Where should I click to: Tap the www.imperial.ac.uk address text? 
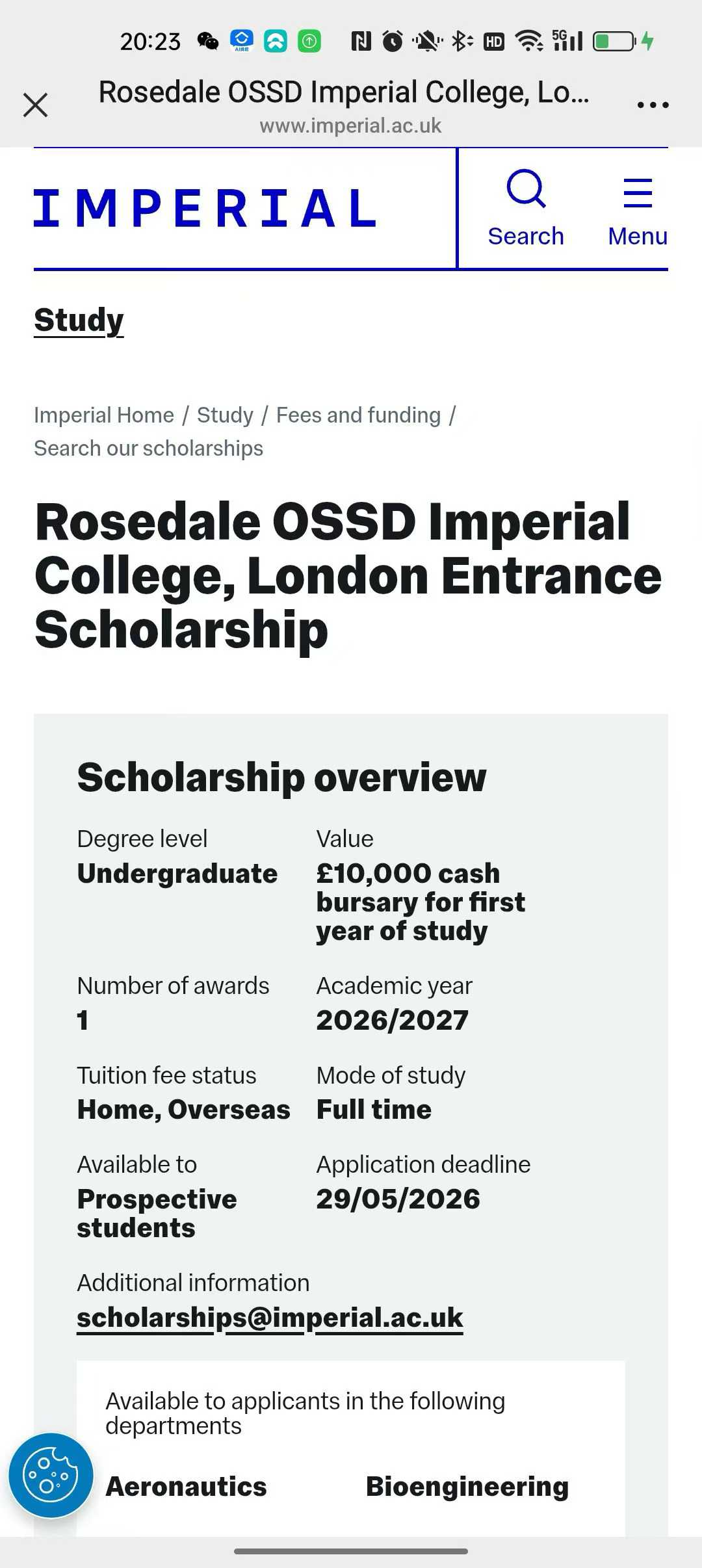click(x=350, y=125)
